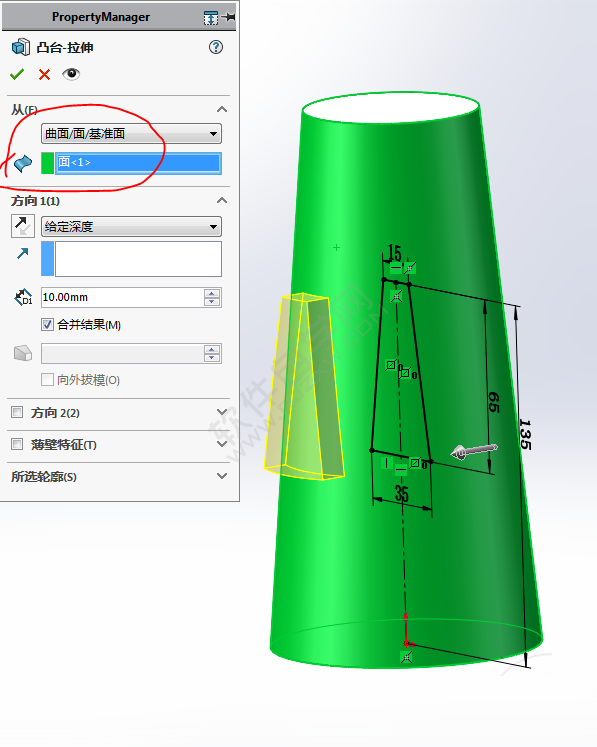The width and height of the screenshot is (597, 747).
Task: Toggle the 合并结果(M) checkbox
Action: tap(47, 325)
